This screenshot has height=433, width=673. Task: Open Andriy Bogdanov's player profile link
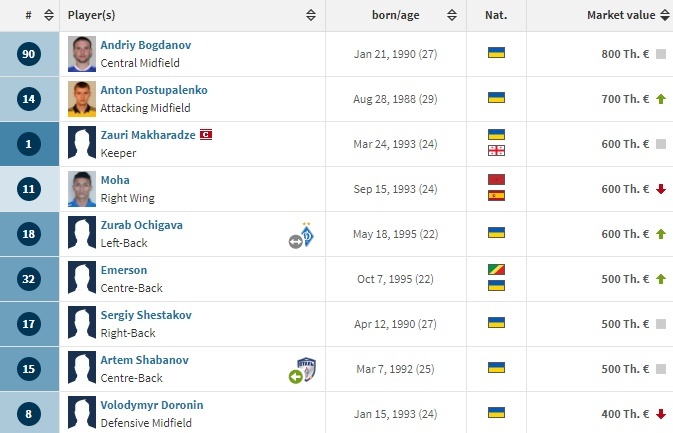click(x=143, y=45)
